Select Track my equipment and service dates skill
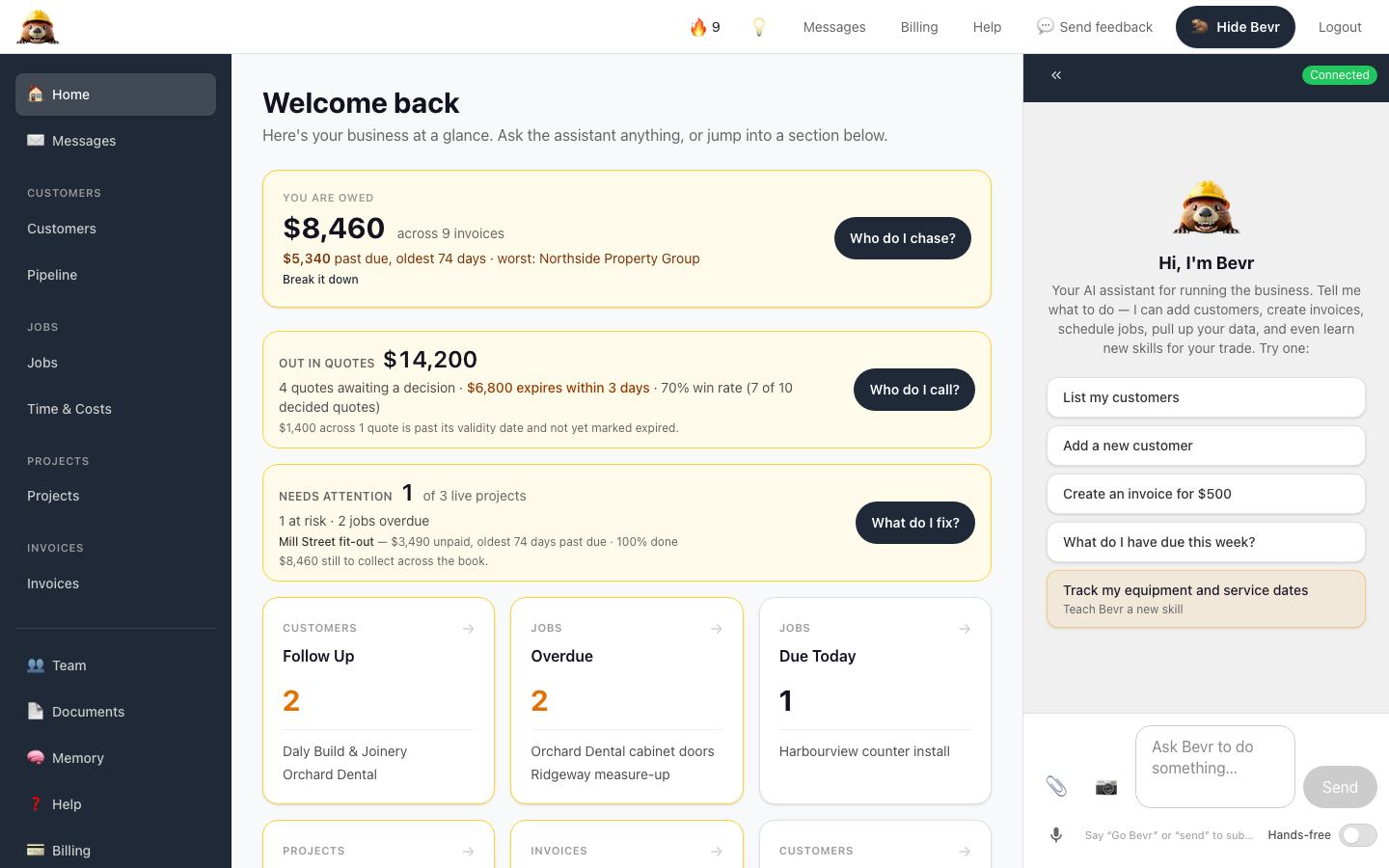Image resolution: width=1389 pixels, height=868 pixels. (1206, 599)
